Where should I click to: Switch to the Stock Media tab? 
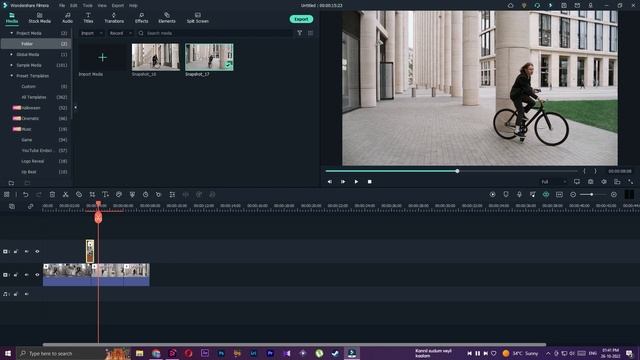tap(40, 18)
